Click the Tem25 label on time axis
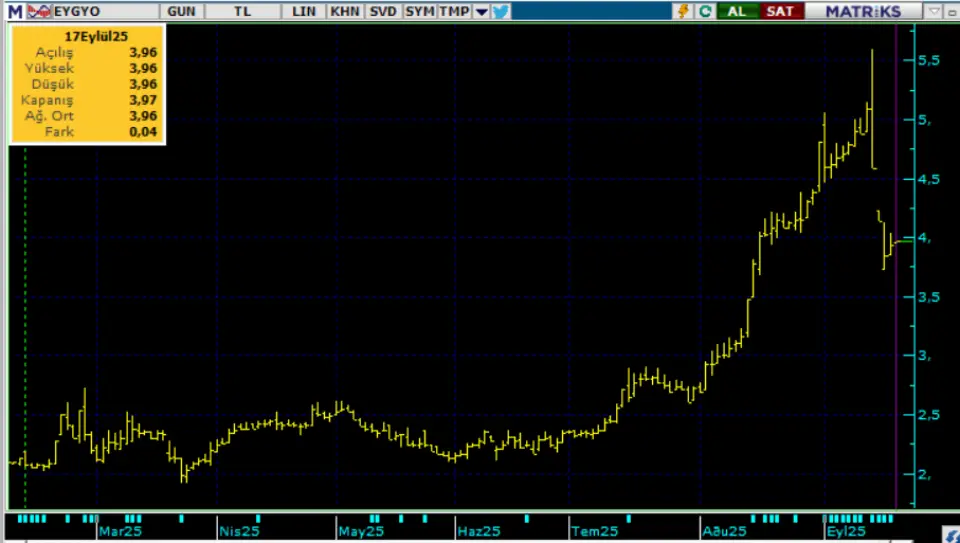The width and height of the screenshot is (960, 543). (595, 531)
